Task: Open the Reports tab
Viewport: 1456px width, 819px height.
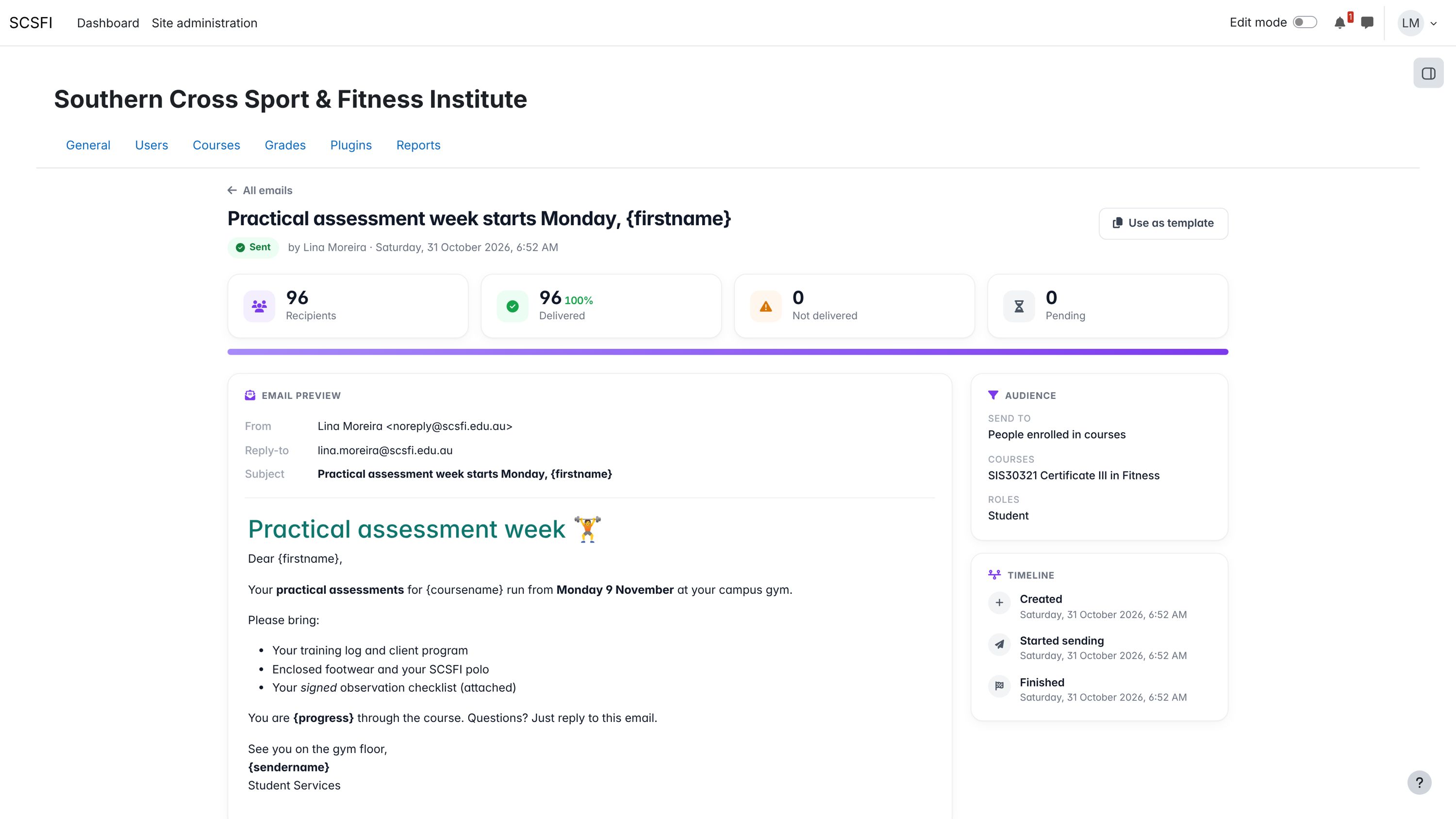Action: [x=418, y=145]
